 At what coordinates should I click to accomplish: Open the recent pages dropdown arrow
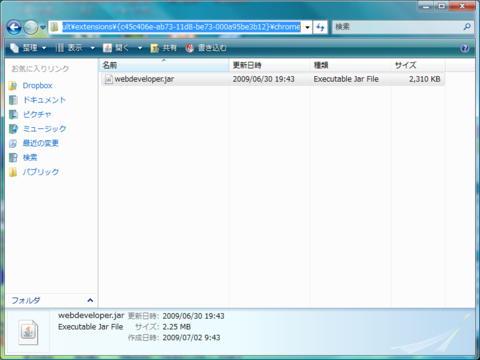pos(43,27)
